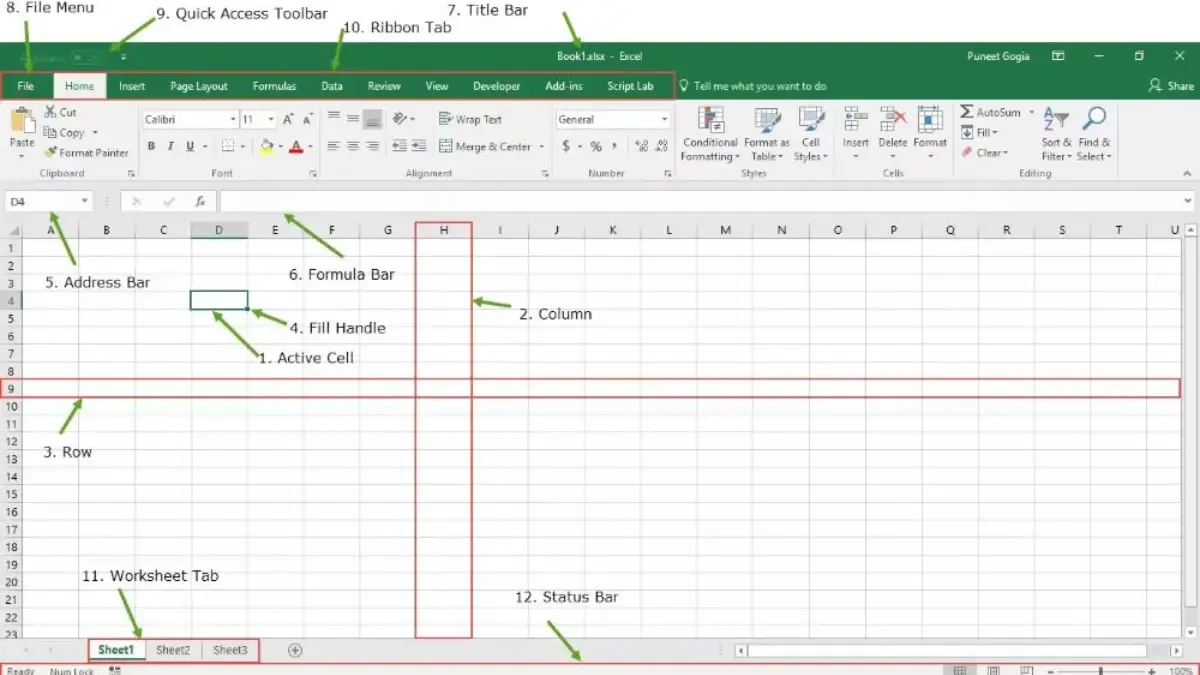Open the Sheet2 worksheet tab
This screenshot has height=675, width=1200.
click(173, 650)
